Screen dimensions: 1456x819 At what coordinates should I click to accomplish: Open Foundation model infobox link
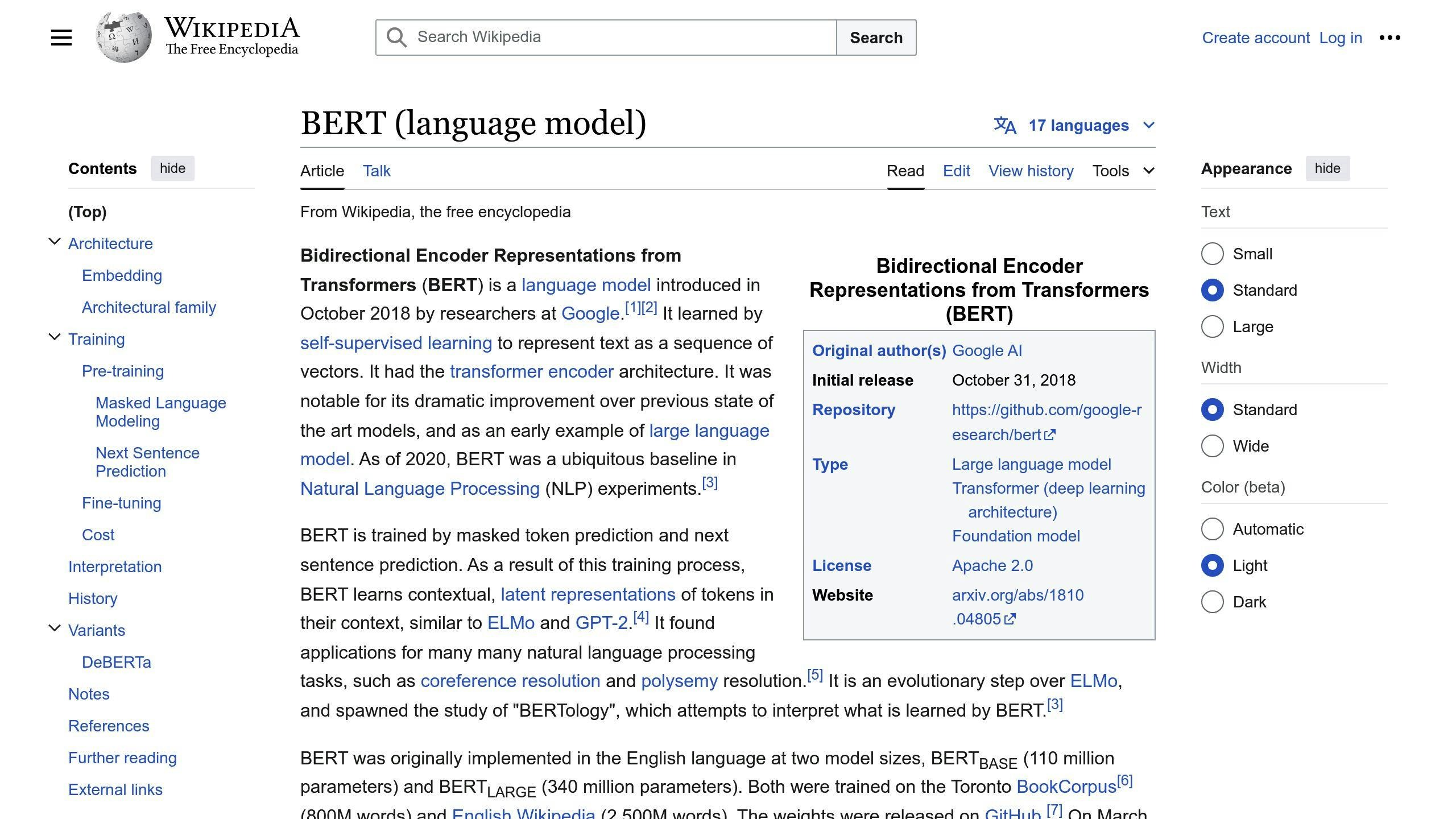pyautogui.click(x=1016, y=536)
